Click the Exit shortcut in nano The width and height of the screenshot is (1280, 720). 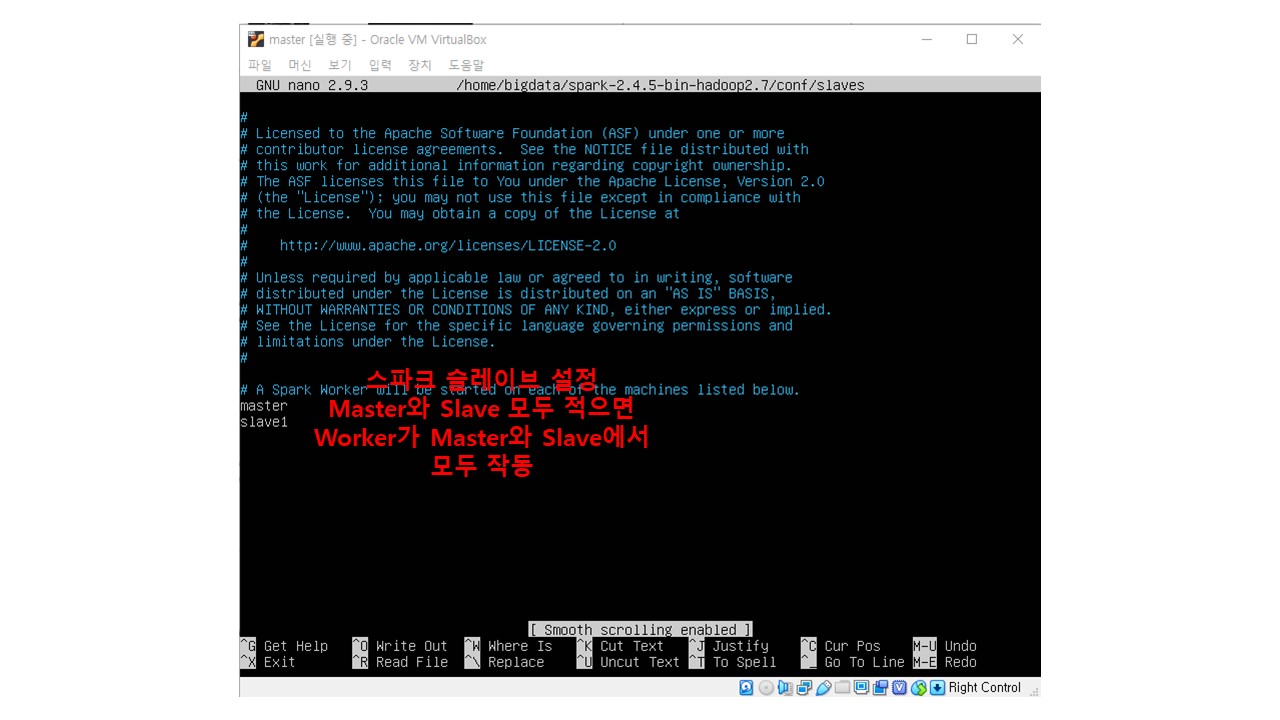point(279,662)
